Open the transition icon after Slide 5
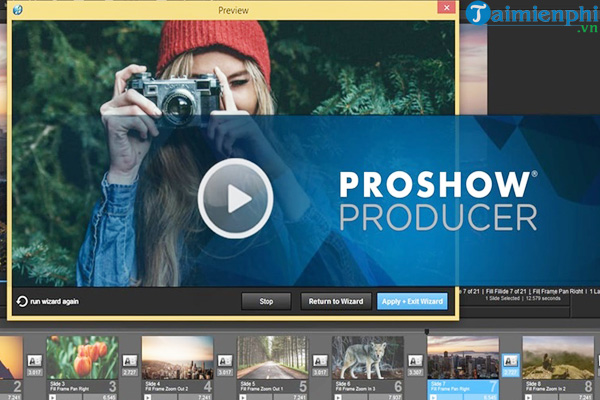600x400 pixels. click(x=320, y=361)
